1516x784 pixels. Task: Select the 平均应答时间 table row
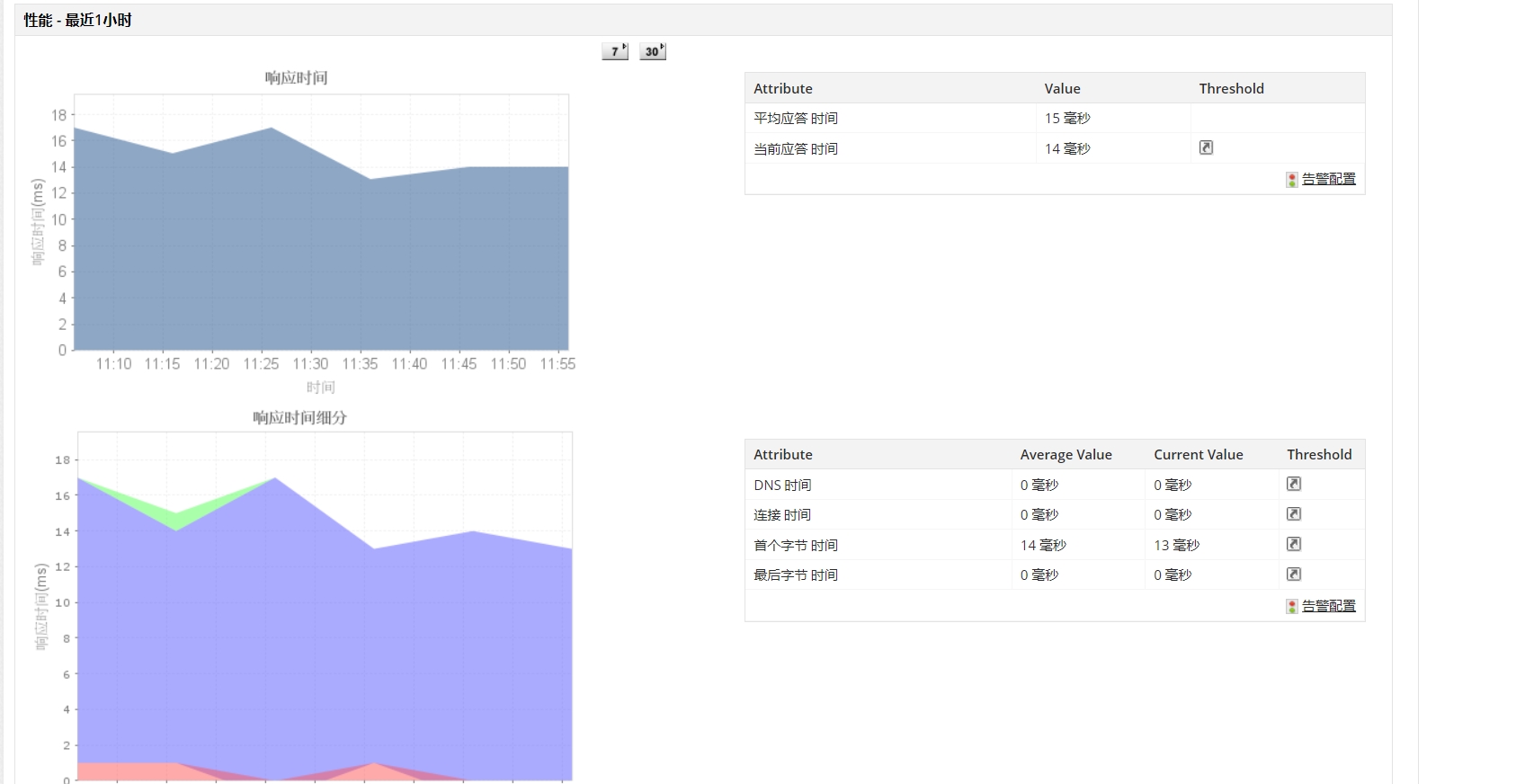tap(1055, 118)
